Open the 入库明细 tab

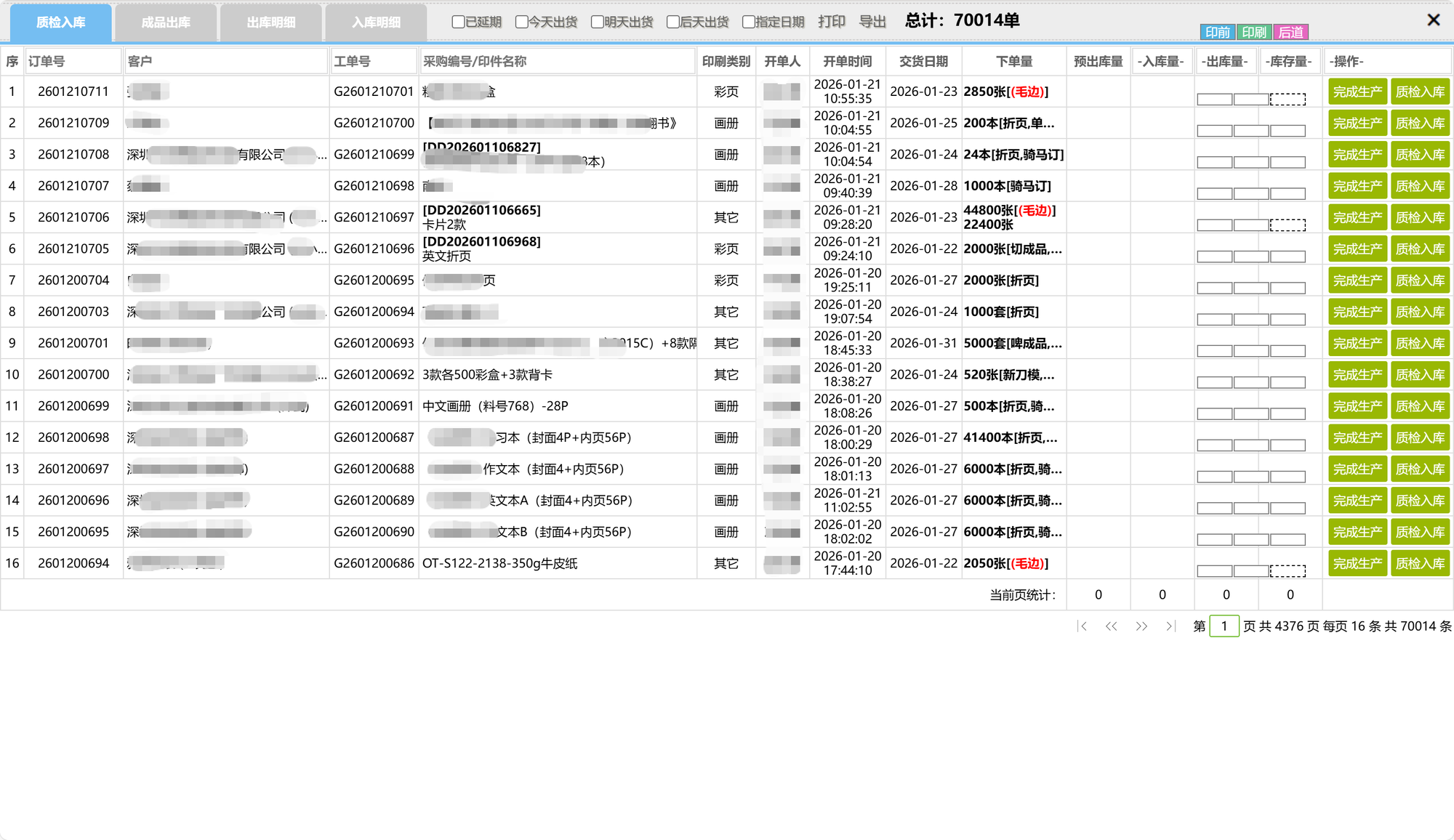(x=376, y=23)
